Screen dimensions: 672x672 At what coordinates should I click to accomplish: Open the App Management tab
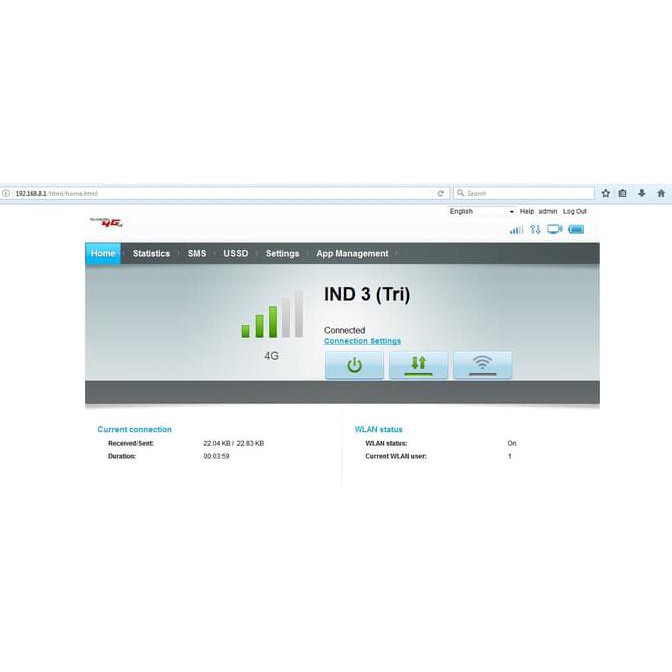pos(352,253)
